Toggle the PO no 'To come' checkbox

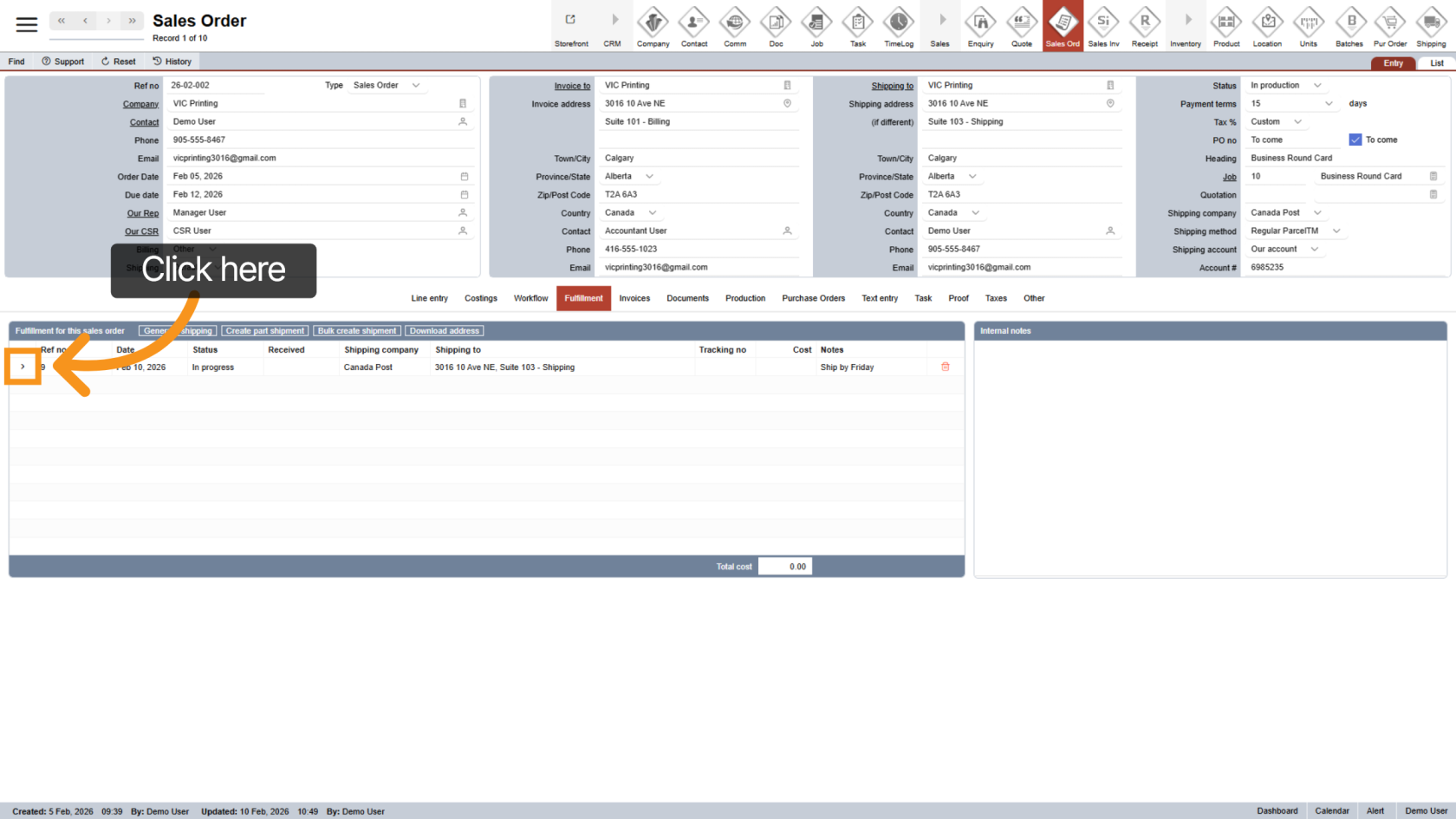(x=1355, y=140)
